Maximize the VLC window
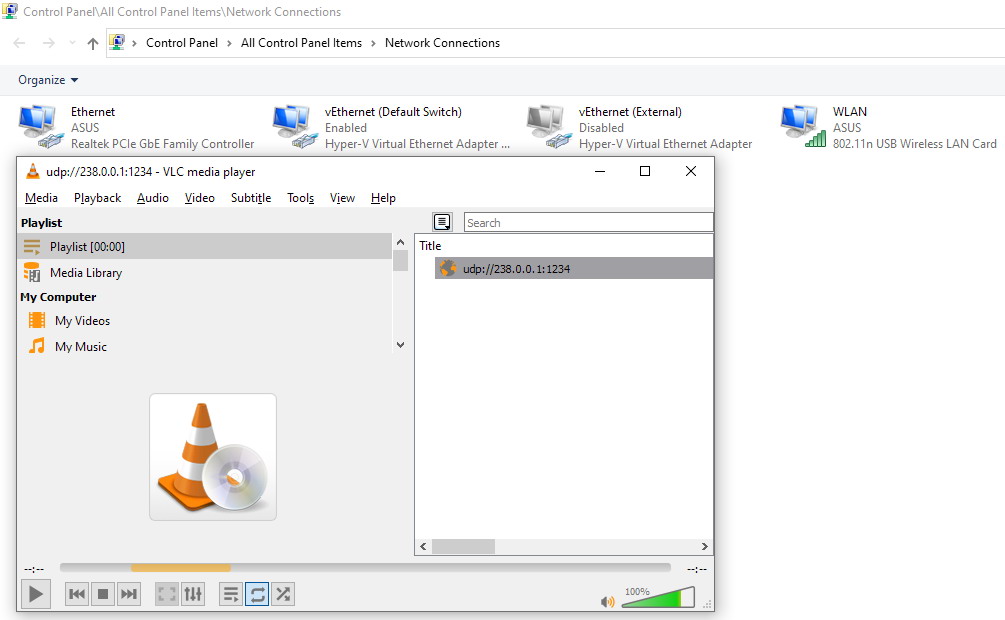 click(x=645, y=171)
